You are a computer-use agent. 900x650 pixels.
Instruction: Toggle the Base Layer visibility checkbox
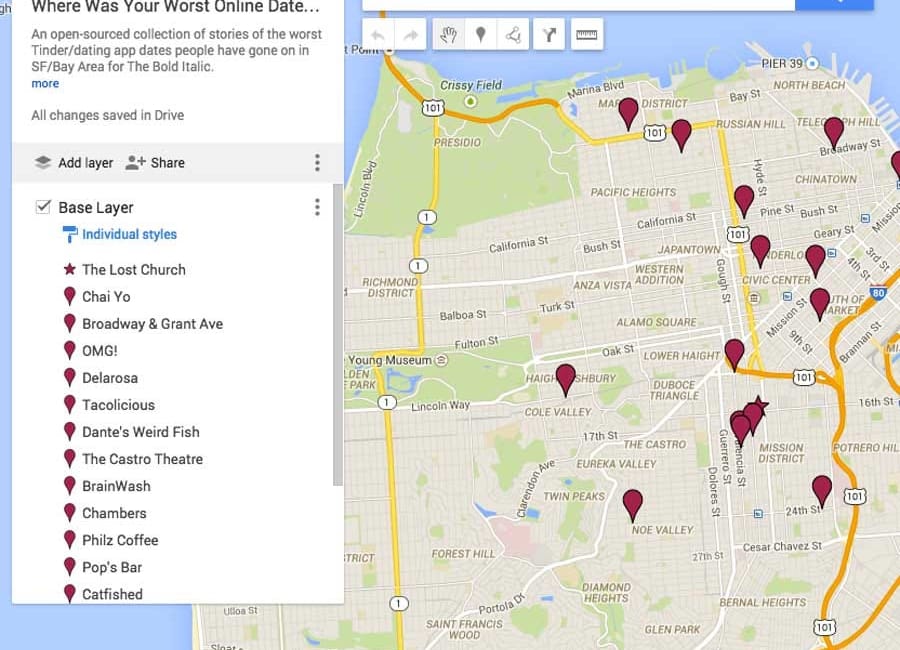41,207
